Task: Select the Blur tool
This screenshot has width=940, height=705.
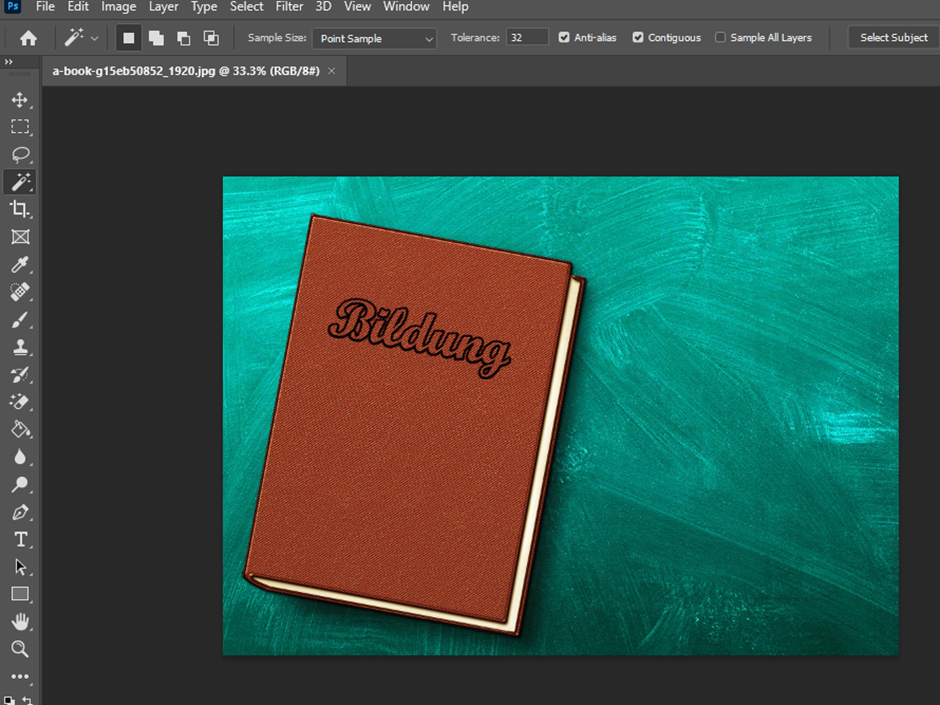Action: (20, 457)
